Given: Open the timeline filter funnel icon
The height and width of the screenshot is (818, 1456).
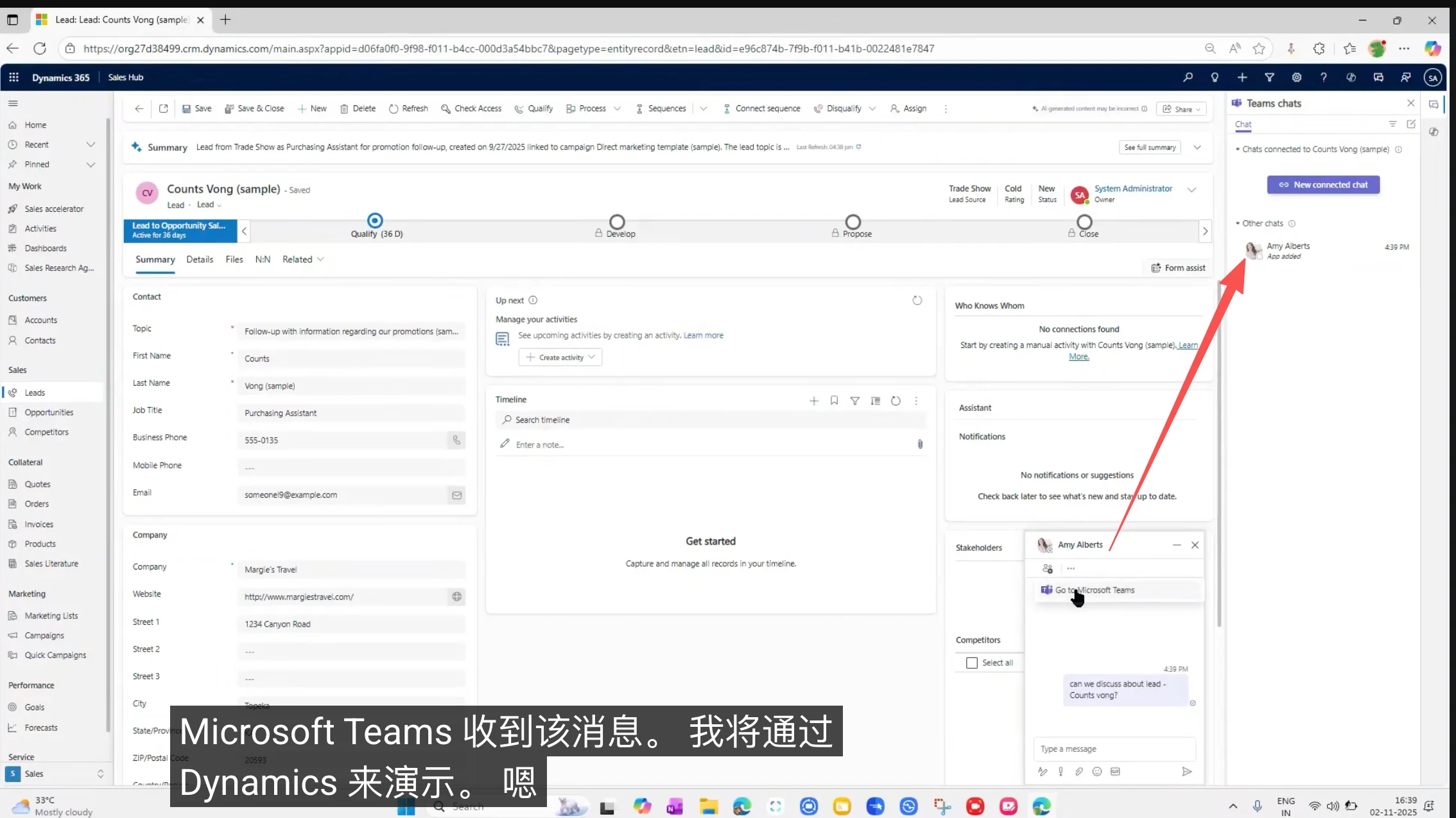Looking at the screenshot, I should click(854, 401).
